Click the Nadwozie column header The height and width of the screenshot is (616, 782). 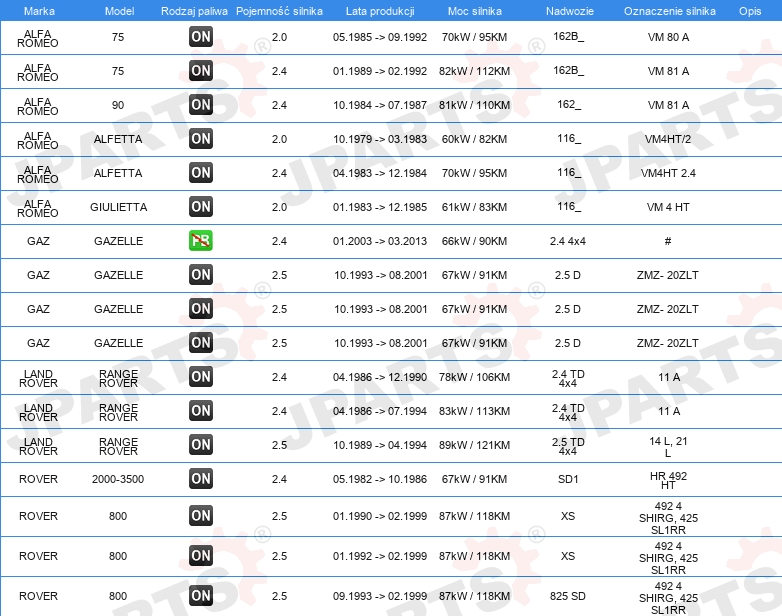pos(570,11)
